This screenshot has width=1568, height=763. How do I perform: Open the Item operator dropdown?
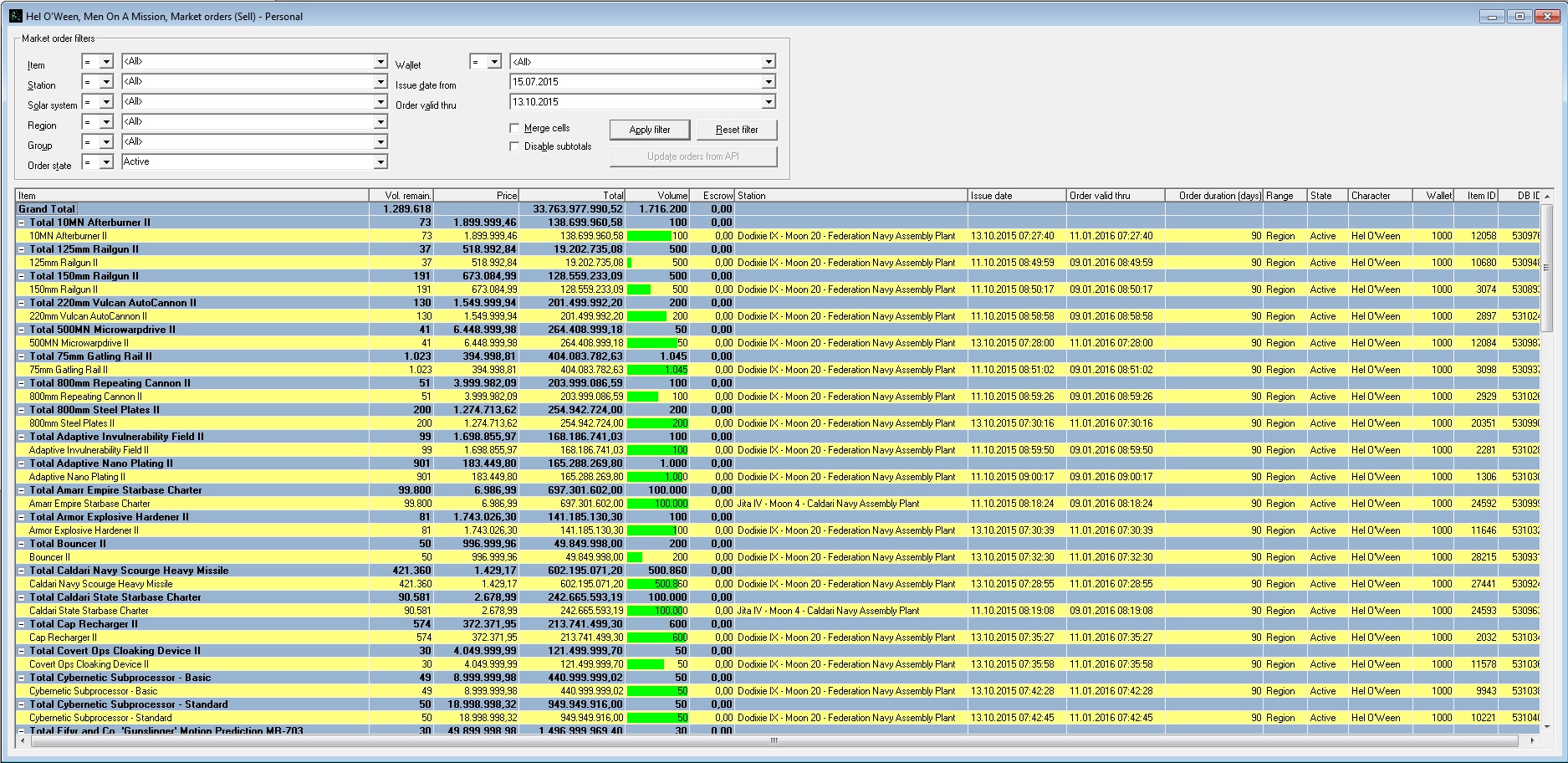pyautogui.click(x=106, y=62)
